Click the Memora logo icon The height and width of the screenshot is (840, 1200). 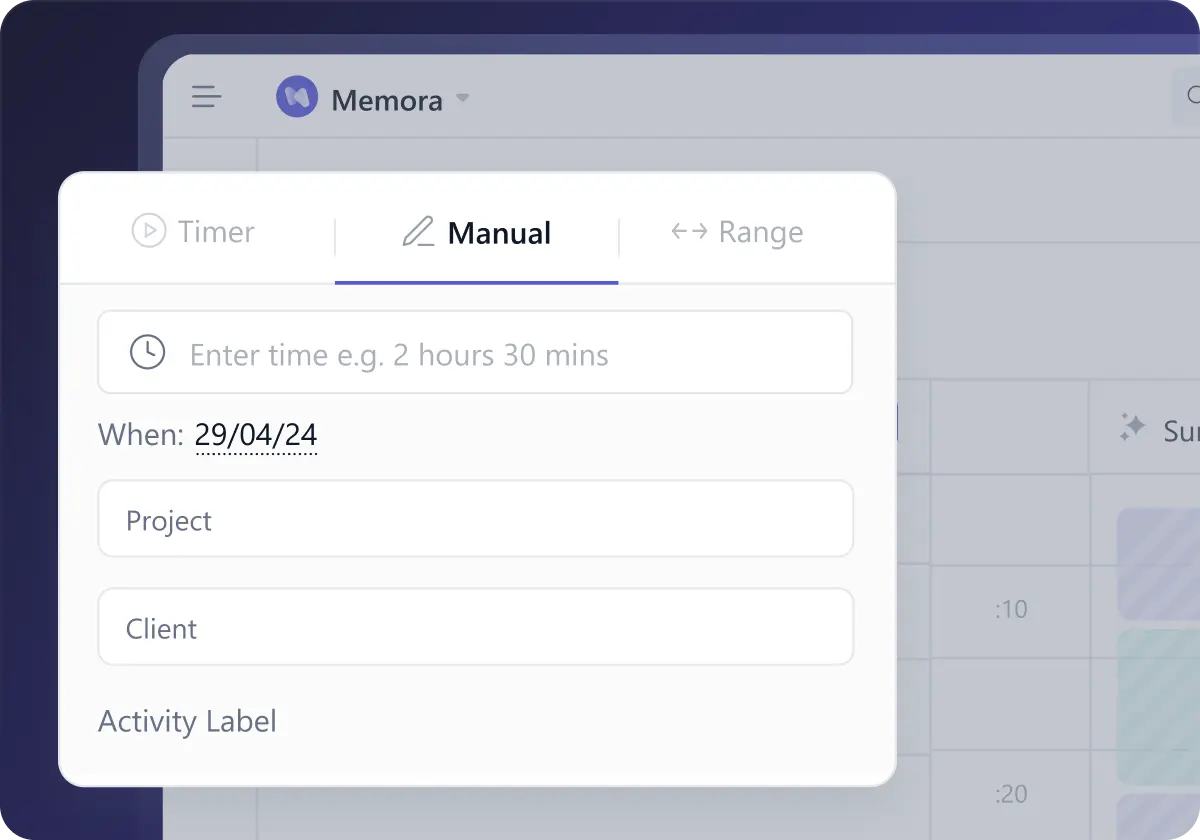(x=297, y=98)
